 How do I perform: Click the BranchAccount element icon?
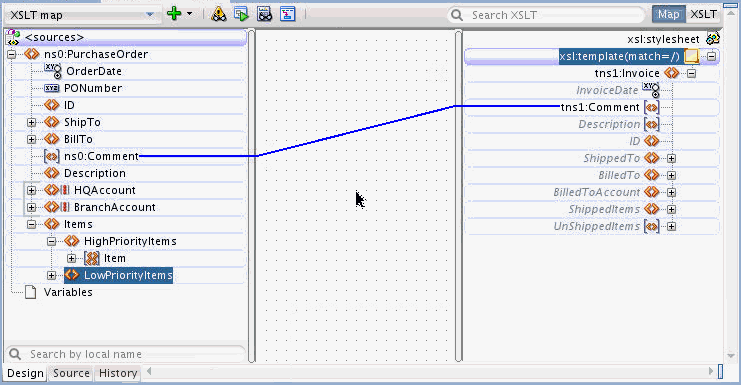coord(52,207)
